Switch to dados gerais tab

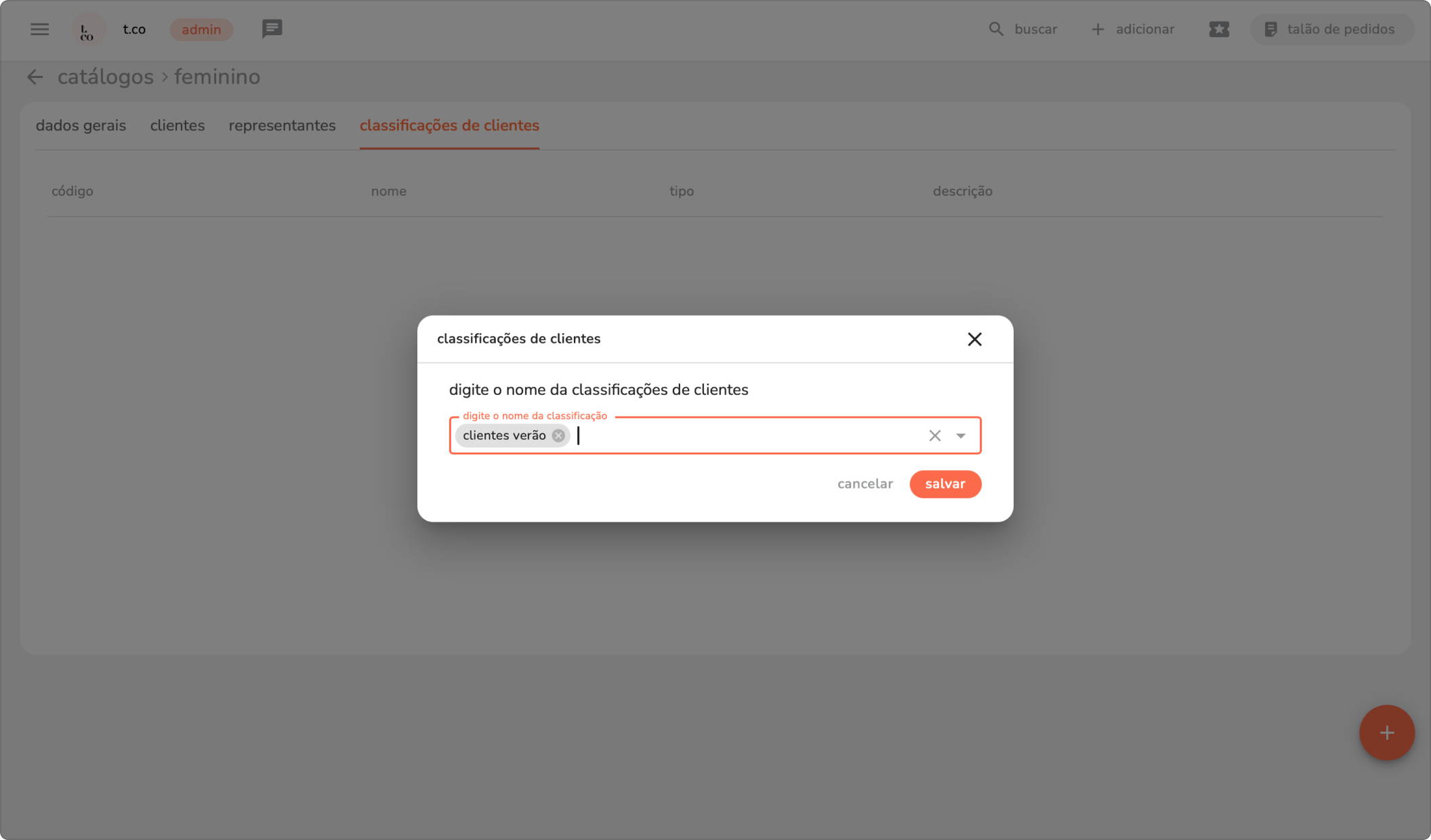pyautogui.click(x=81, y=126)
